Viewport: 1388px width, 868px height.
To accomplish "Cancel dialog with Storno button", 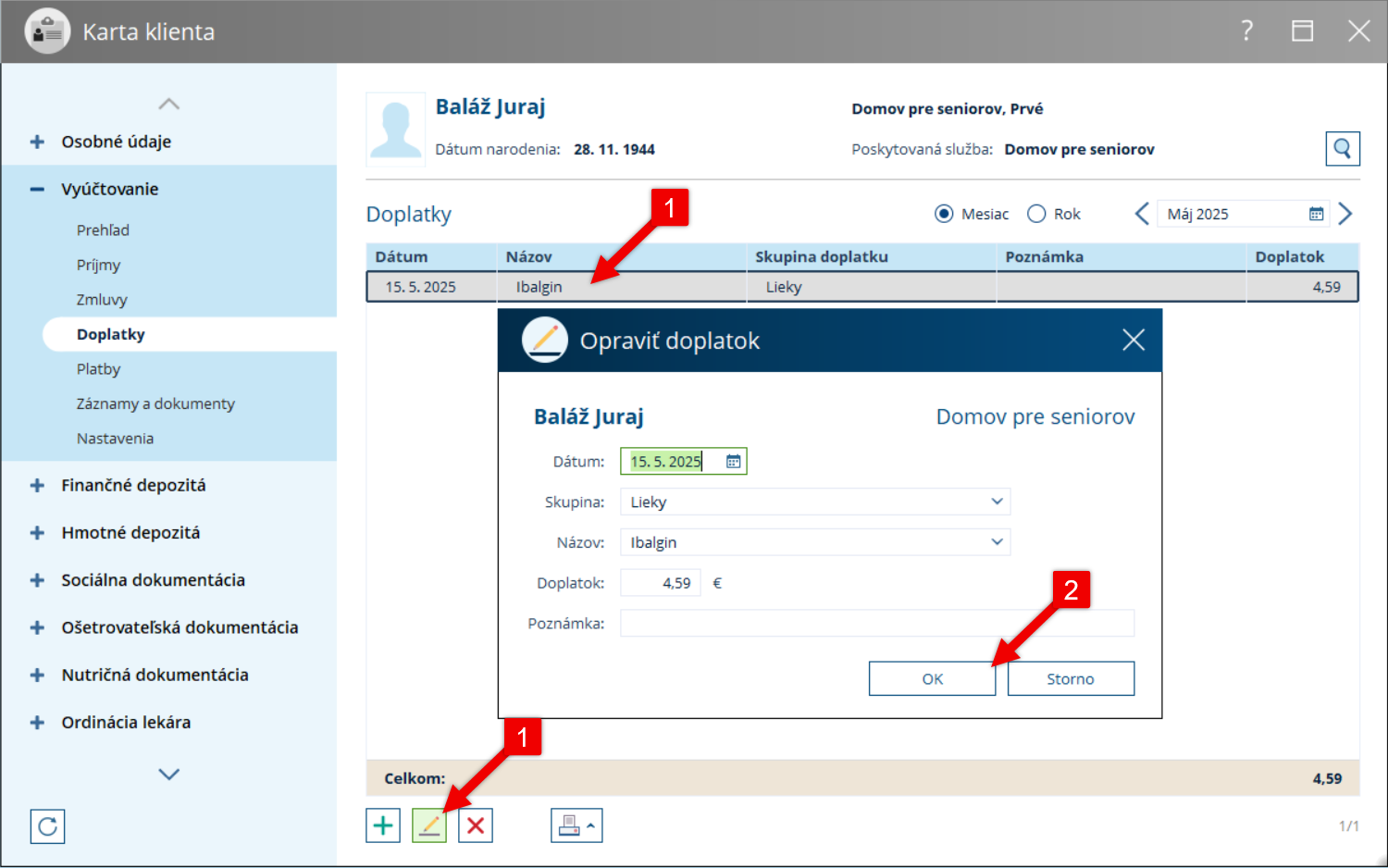I will 1071,678.
